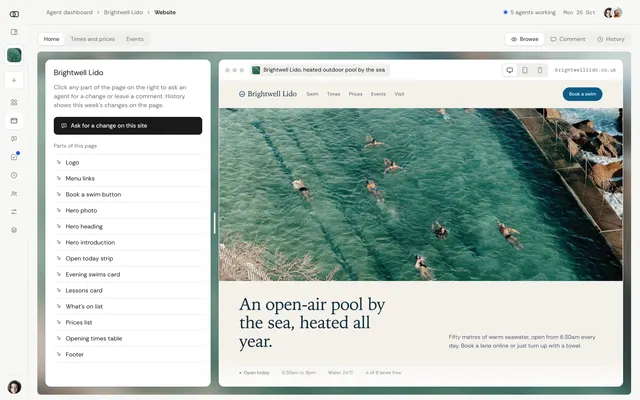The height and width of the screenshot is (400, 640).
Task: Select Evening swims card part
Action: (129, 274)
